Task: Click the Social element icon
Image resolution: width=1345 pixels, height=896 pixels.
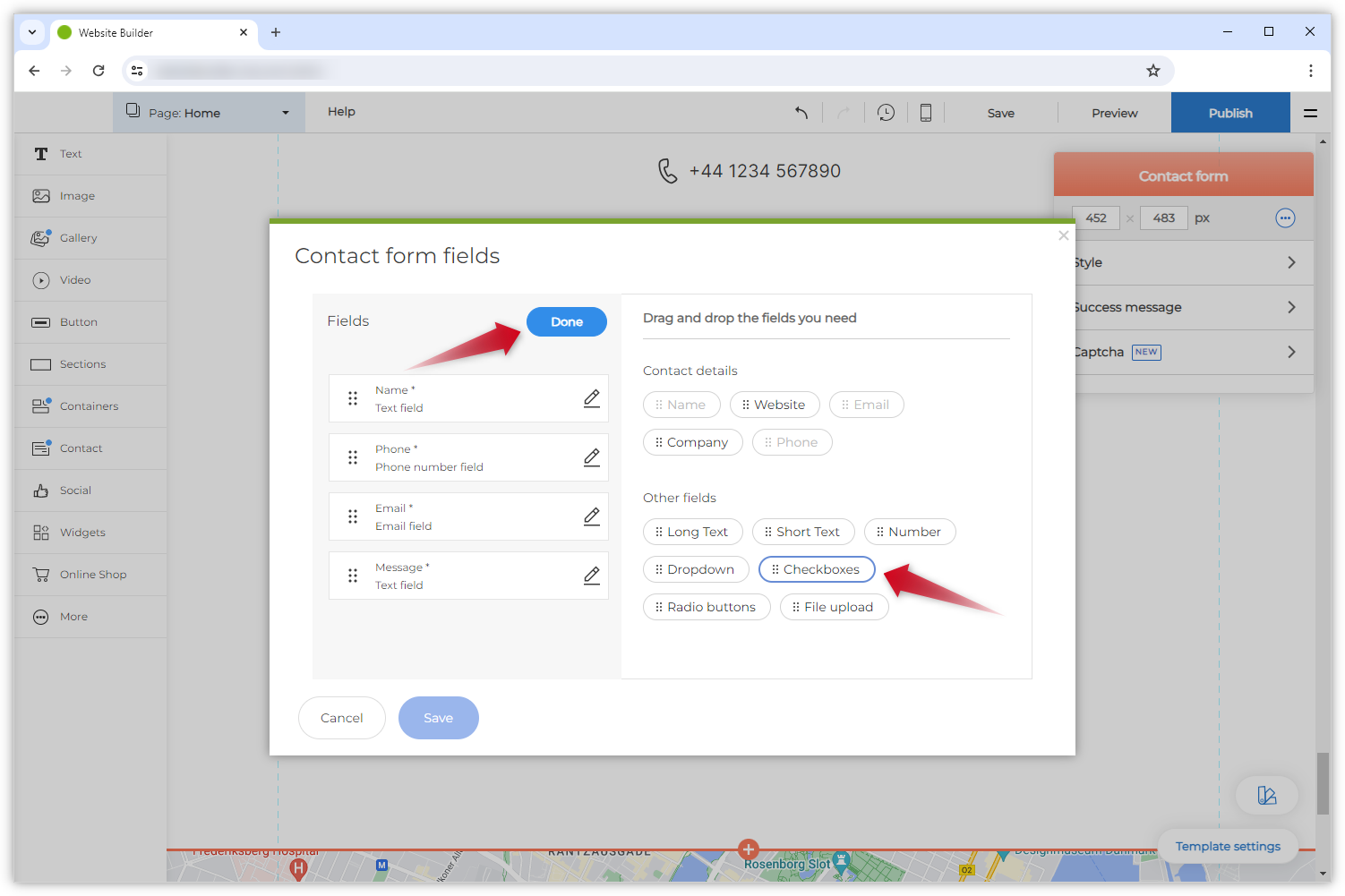Action: tap(41, 490)
